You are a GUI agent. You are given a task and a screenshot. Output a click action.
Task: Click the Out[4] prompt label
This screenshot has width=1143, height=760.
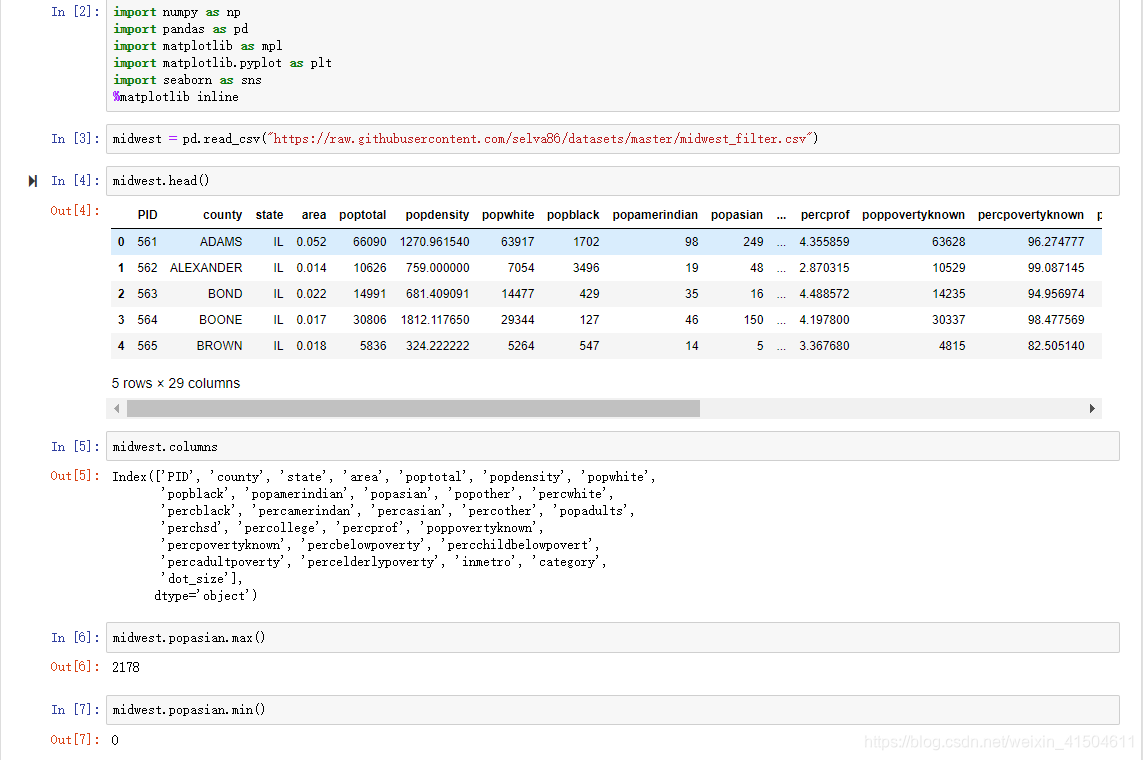(74, 211)
